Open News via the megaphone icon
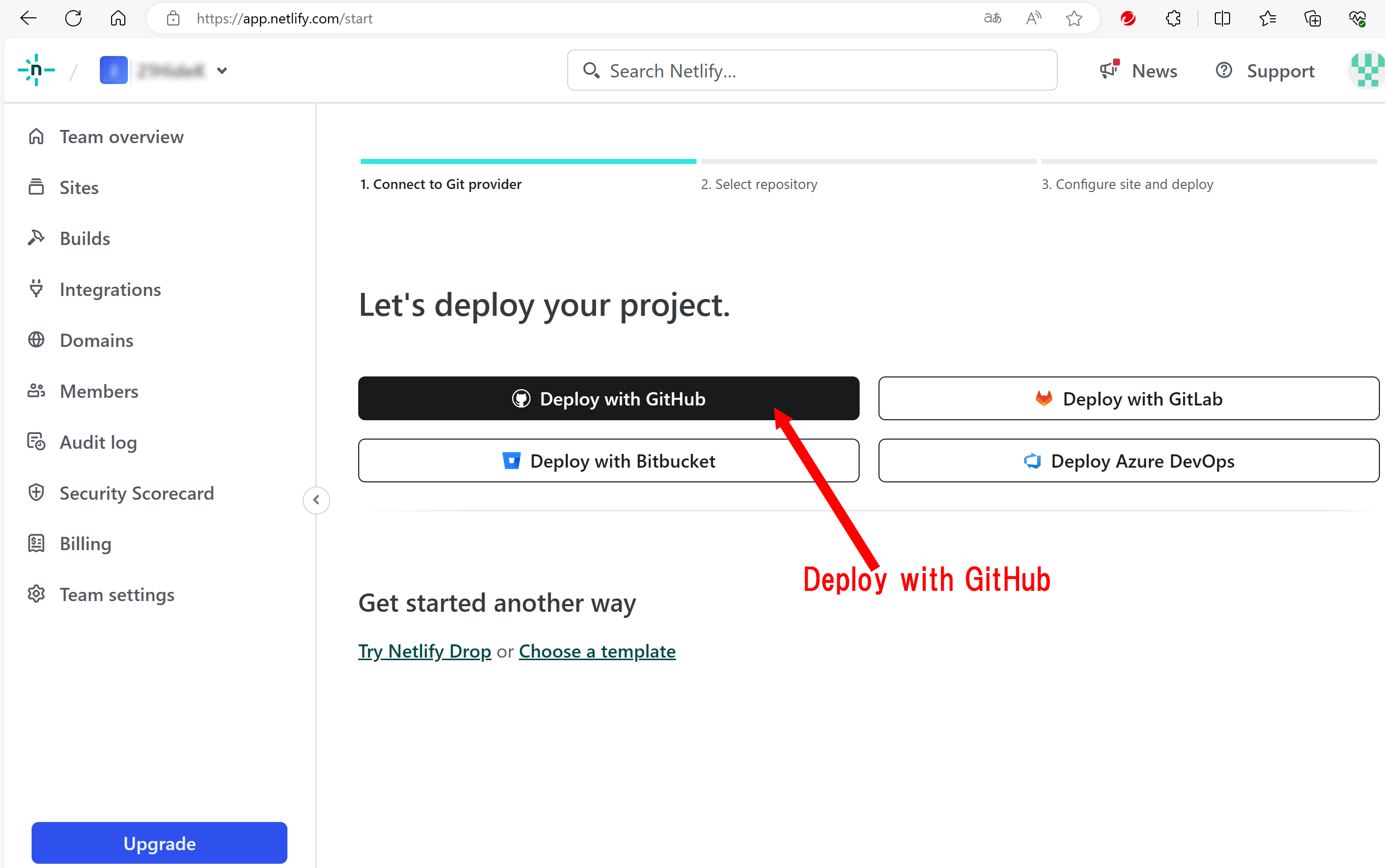Image resolution: width=1385 pixels, height=868 pixels. 1108,70
